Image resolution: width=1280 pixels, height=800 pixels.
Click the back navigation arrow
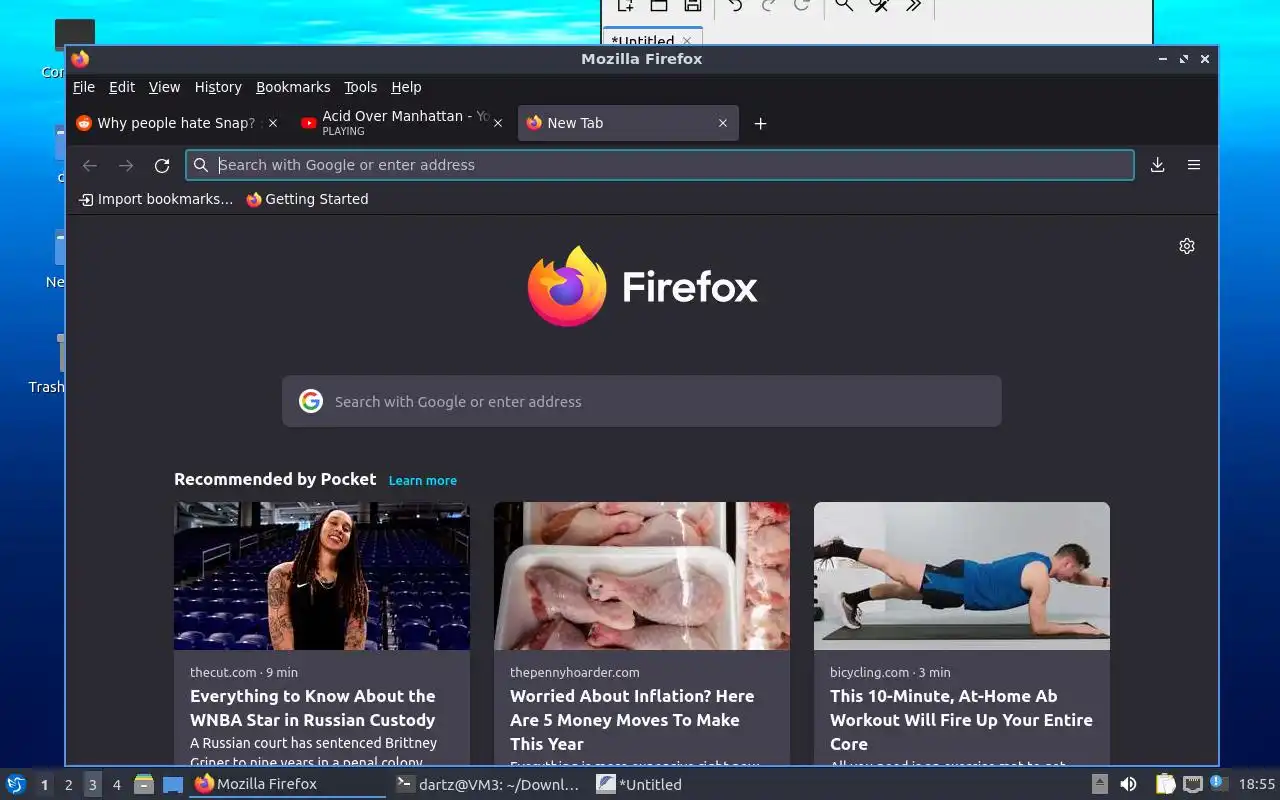[x=90, y=165]
